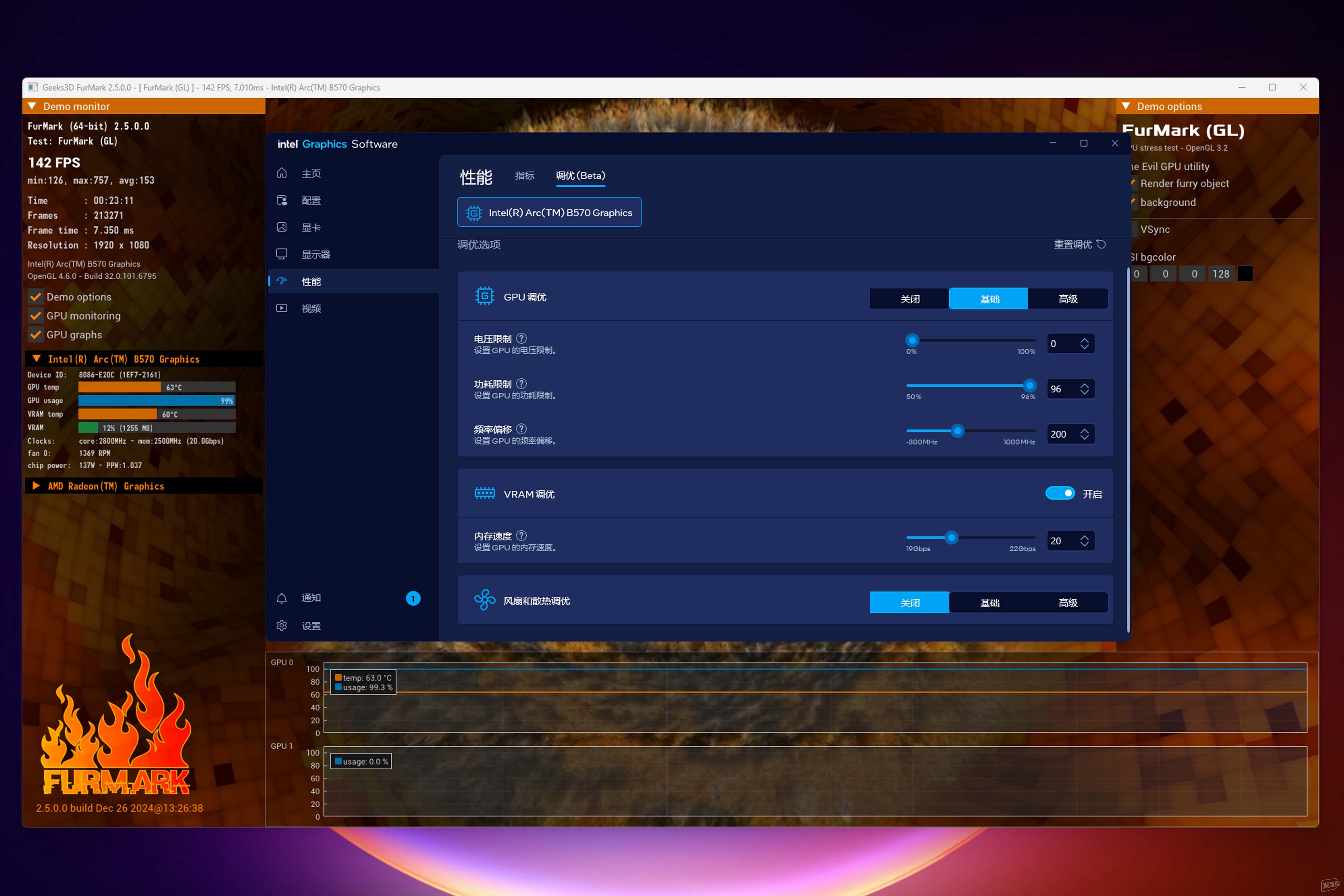Collapse the Demo options panel triangle
The height and width of the screenshot is (896, 1344).
[x=1126, y=106]
